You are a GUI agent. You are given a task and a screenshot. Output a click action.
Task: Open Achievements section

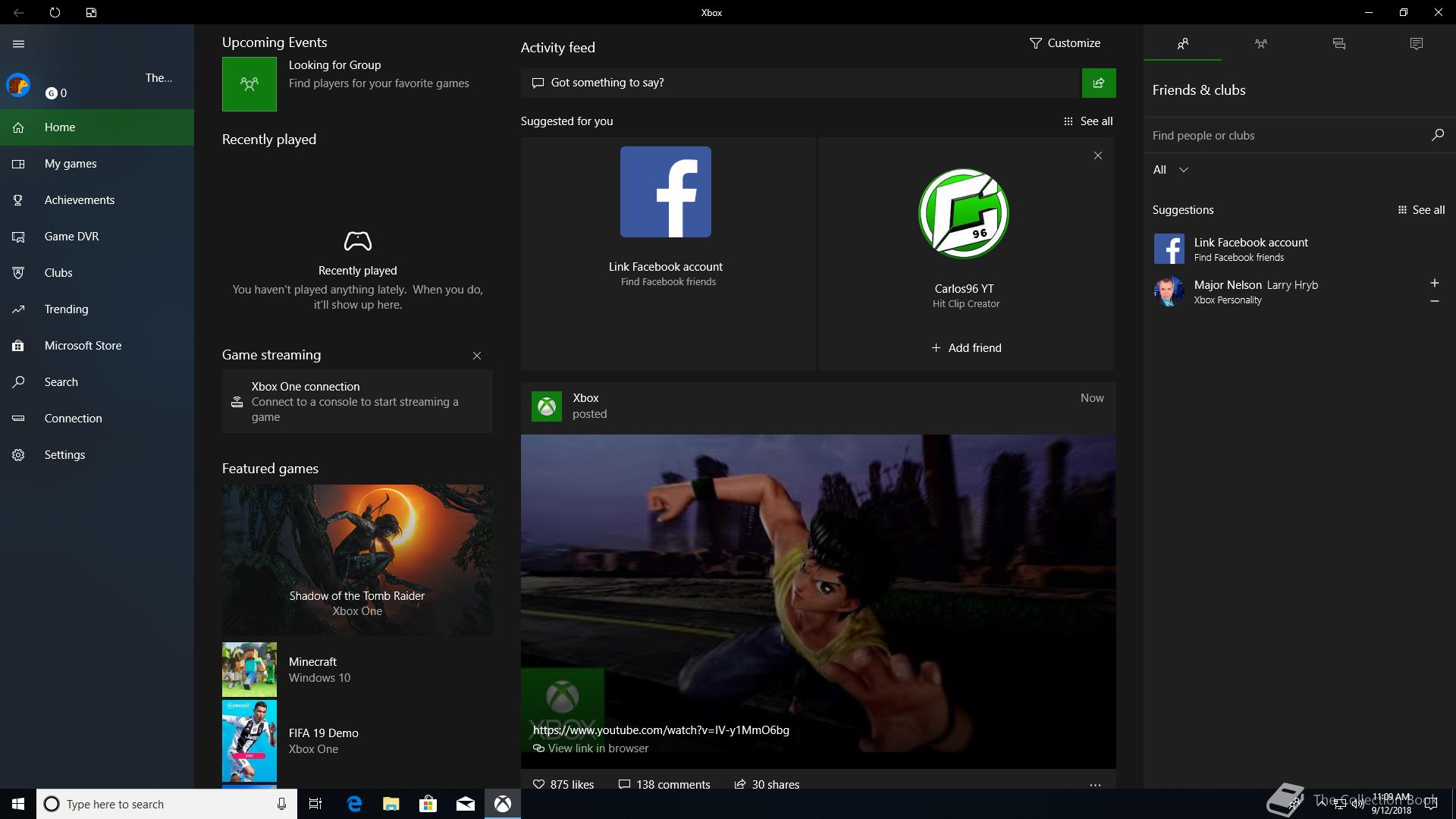click(97, 200)
